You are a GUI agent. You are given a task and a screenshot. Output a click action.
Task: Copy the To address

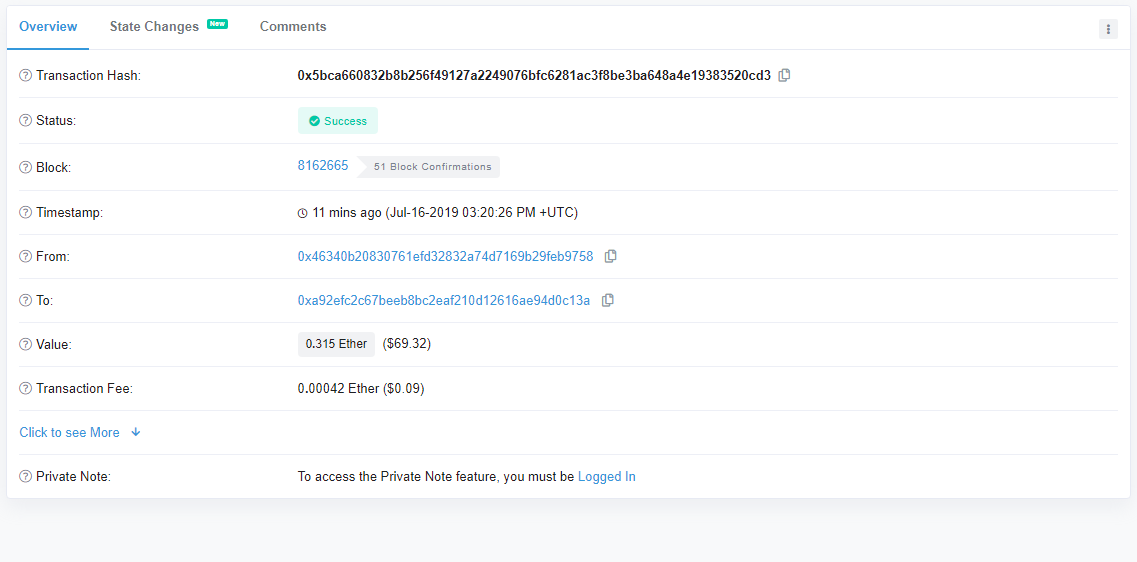pyautogui.click(x=608, y=300)
